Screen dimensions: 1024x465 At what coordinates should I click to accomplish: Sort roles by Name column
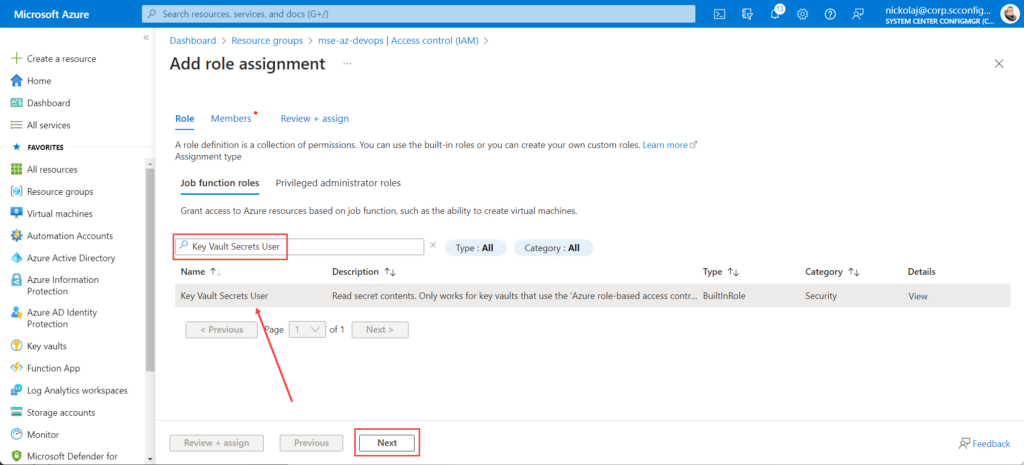coord(202,272)
